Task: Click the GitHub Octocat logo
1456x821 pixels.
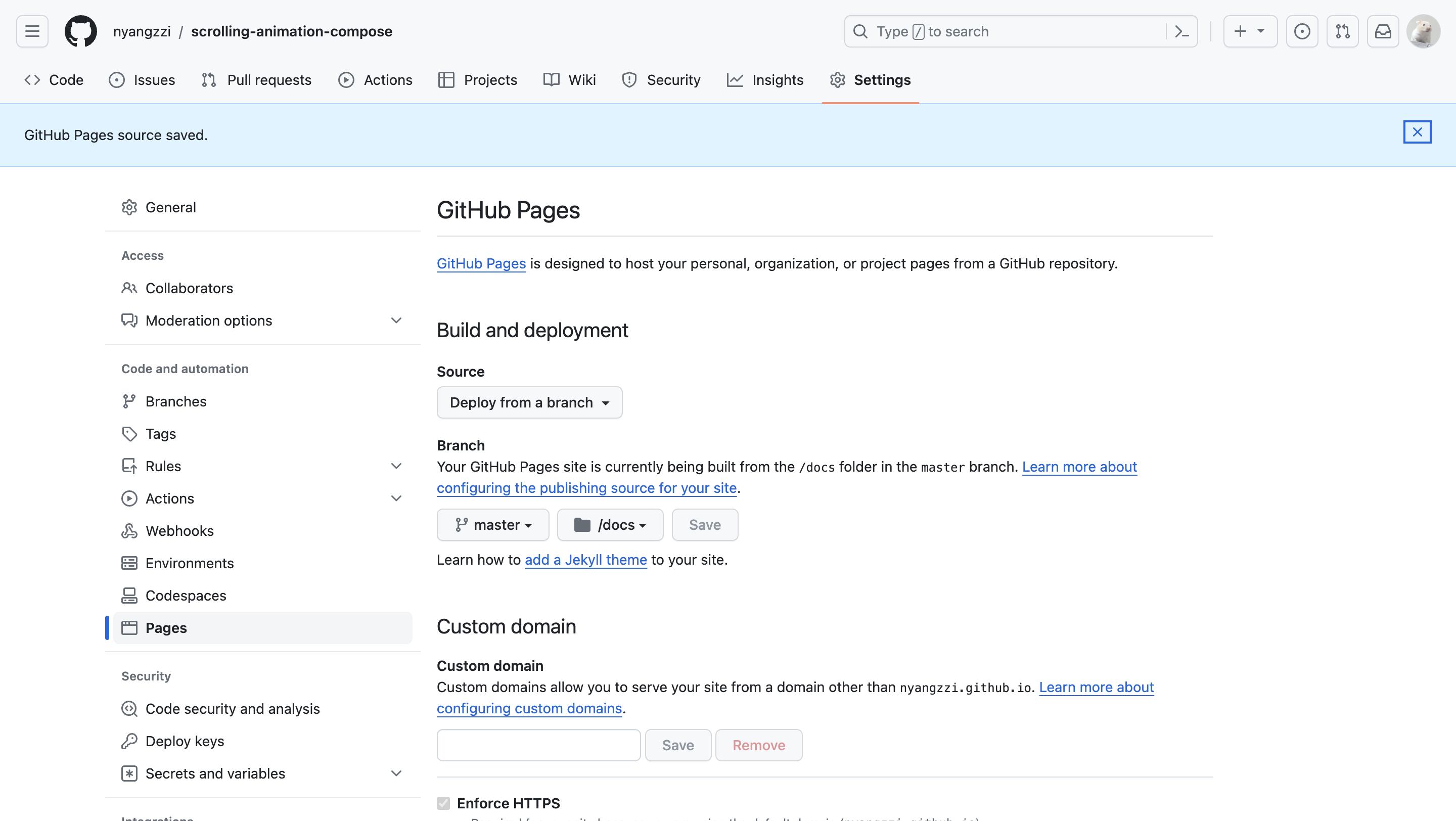Action: click(x=80, y=31)
